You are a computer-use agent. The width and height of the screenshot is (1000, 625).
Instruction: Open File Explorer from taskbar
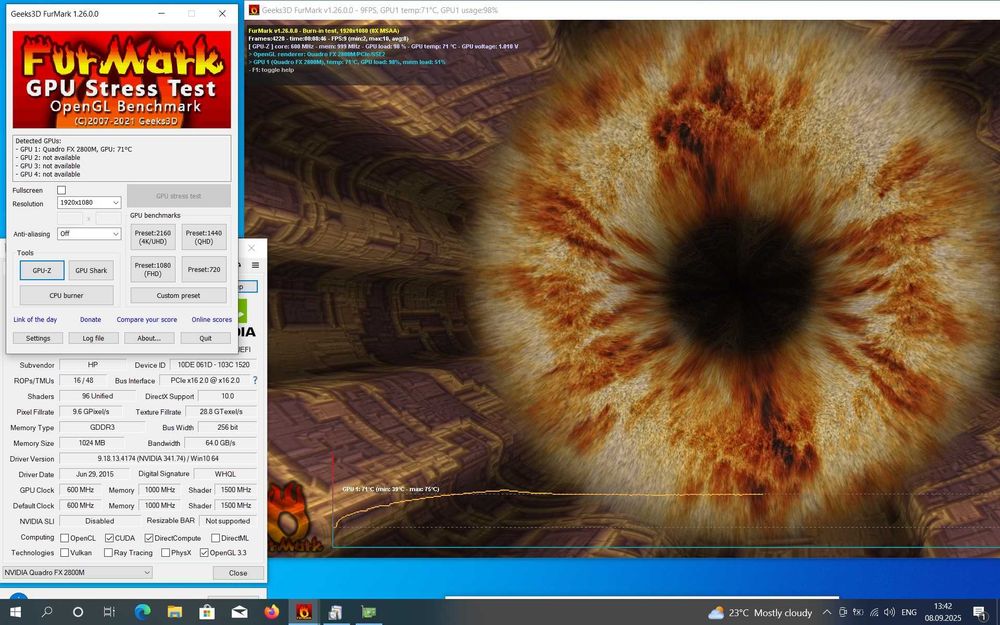(175, 612)
